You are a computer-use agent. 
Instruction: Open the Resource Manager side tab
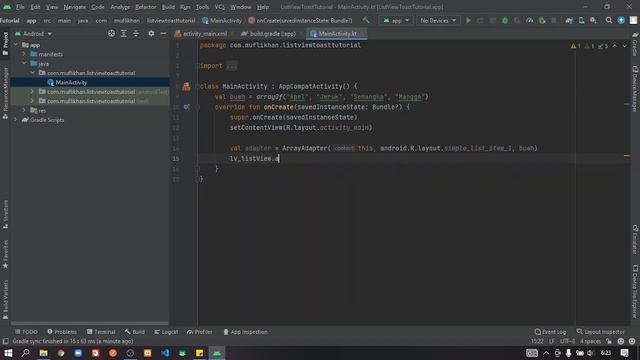(5, 93)
